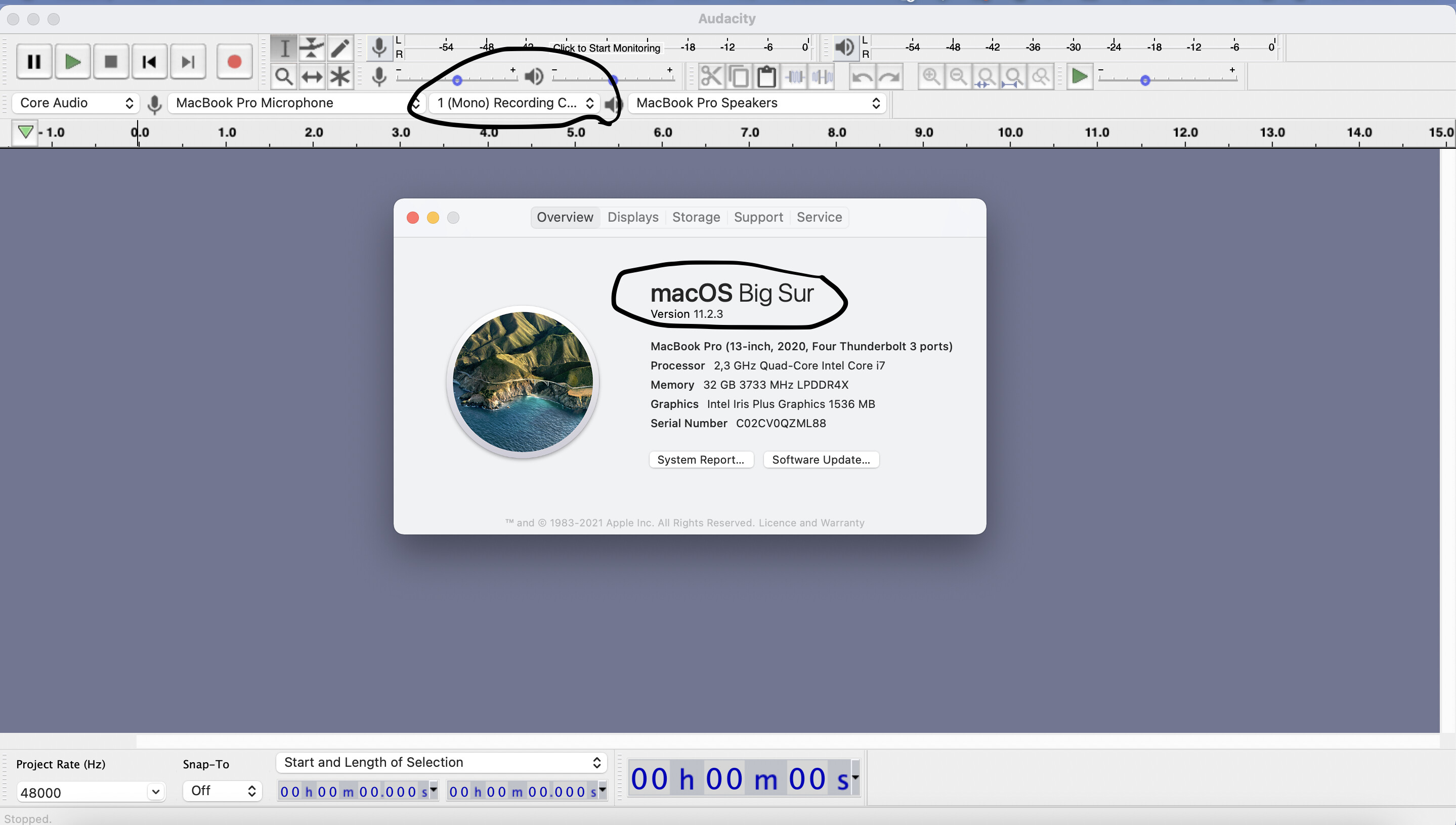Minimize the About This Mac window
This screenshot has height=825, width=1456.
tap(433, 218)
